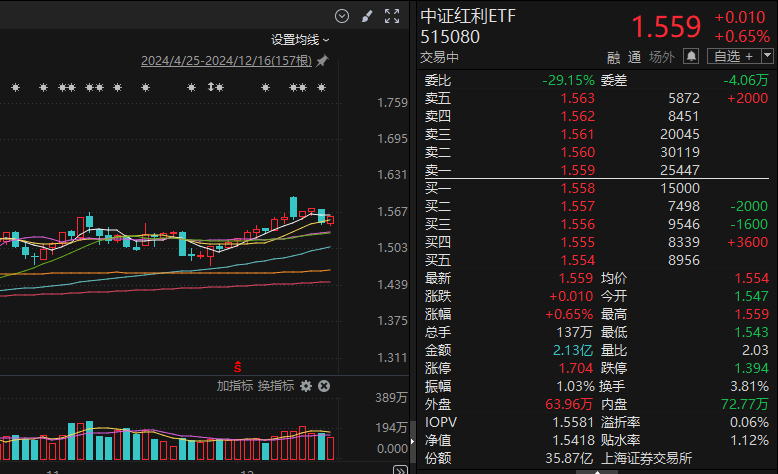Click the bell price alert icon
The width and height of the screenshot is (778, 474).
click(x=691, y=56)
